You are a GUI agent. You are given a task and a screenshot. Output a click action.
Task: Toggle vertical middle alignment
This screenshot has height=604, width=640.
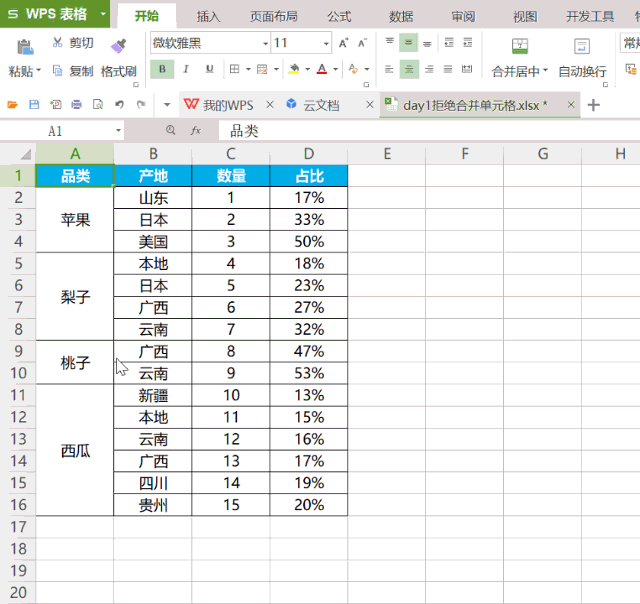[x=409, y=42]
